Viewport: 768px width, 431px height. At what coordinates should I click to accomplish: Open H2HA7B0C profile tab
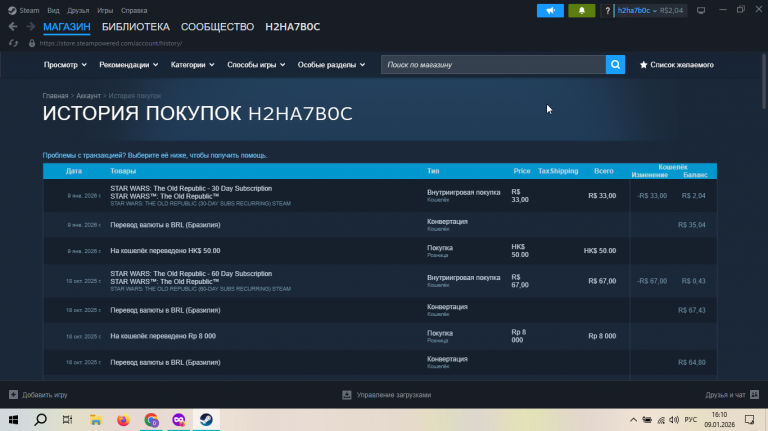pos(292,27)
